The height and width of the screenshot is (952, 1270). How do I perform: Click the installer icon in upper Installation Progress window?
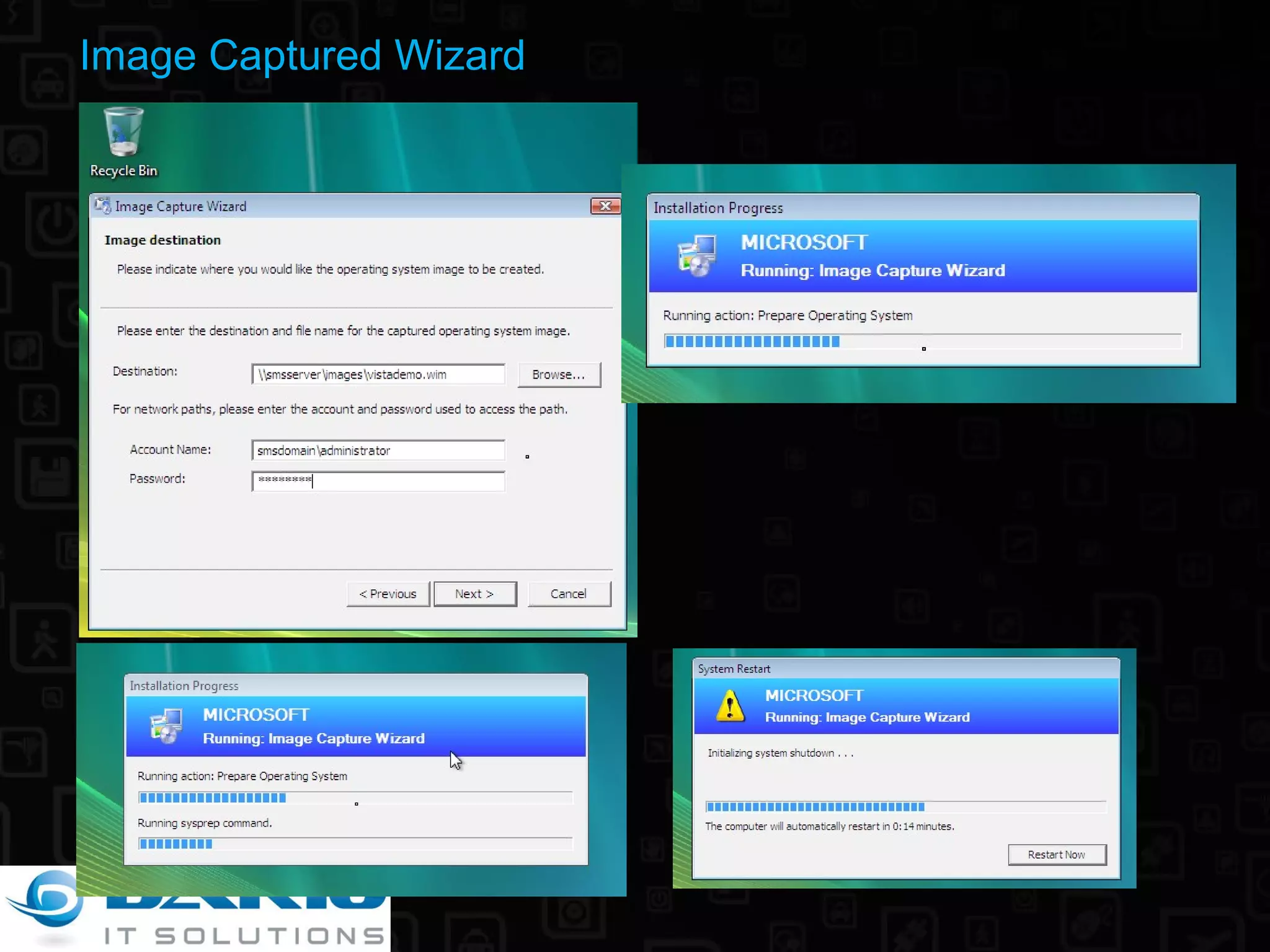click(x=697, y=255)
